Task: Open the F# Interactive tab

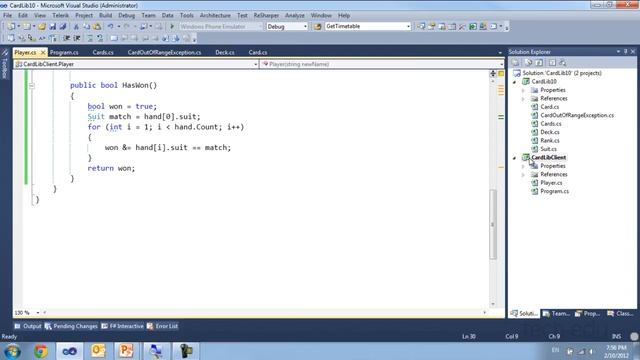Action: 122,326
